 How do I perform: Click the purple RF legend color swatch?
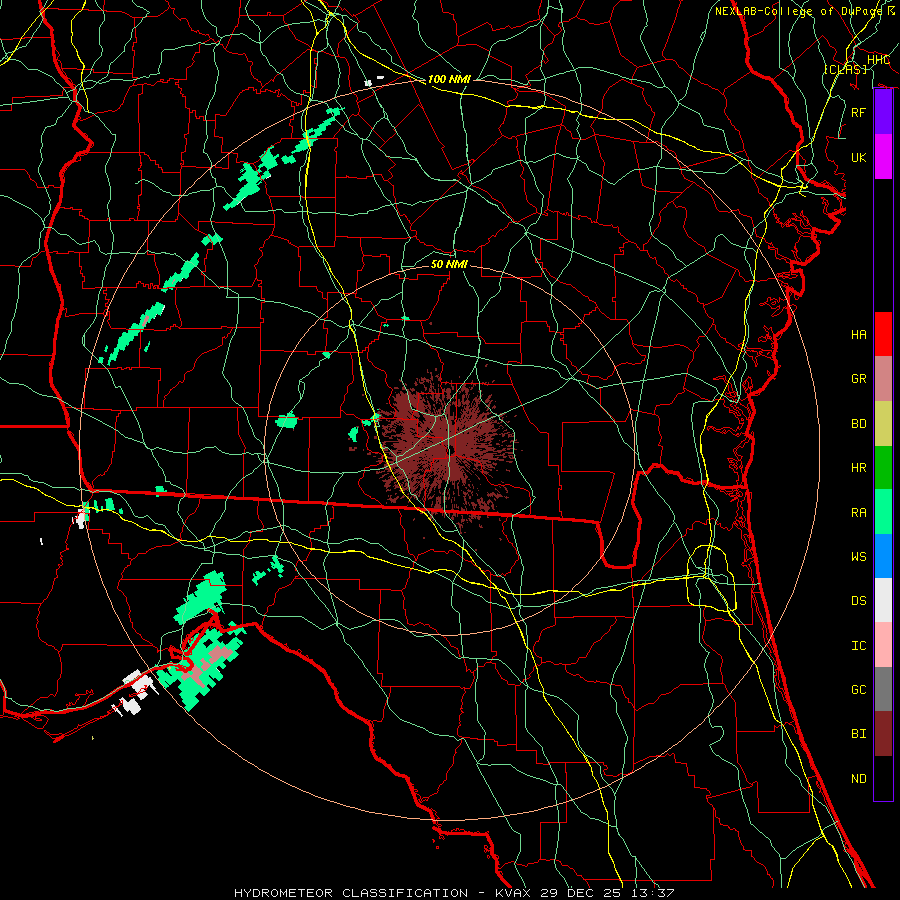coord(883,112)
